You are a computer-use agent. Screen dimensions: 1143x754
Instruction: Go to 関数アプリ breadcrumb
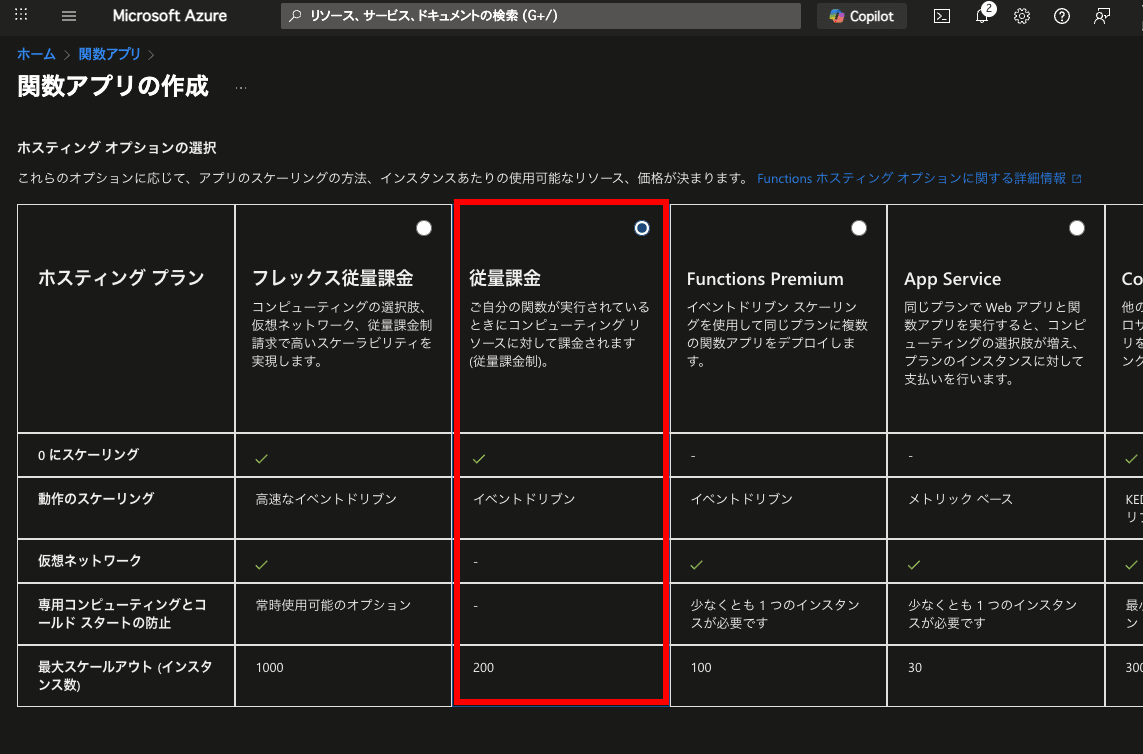point(109,54)
